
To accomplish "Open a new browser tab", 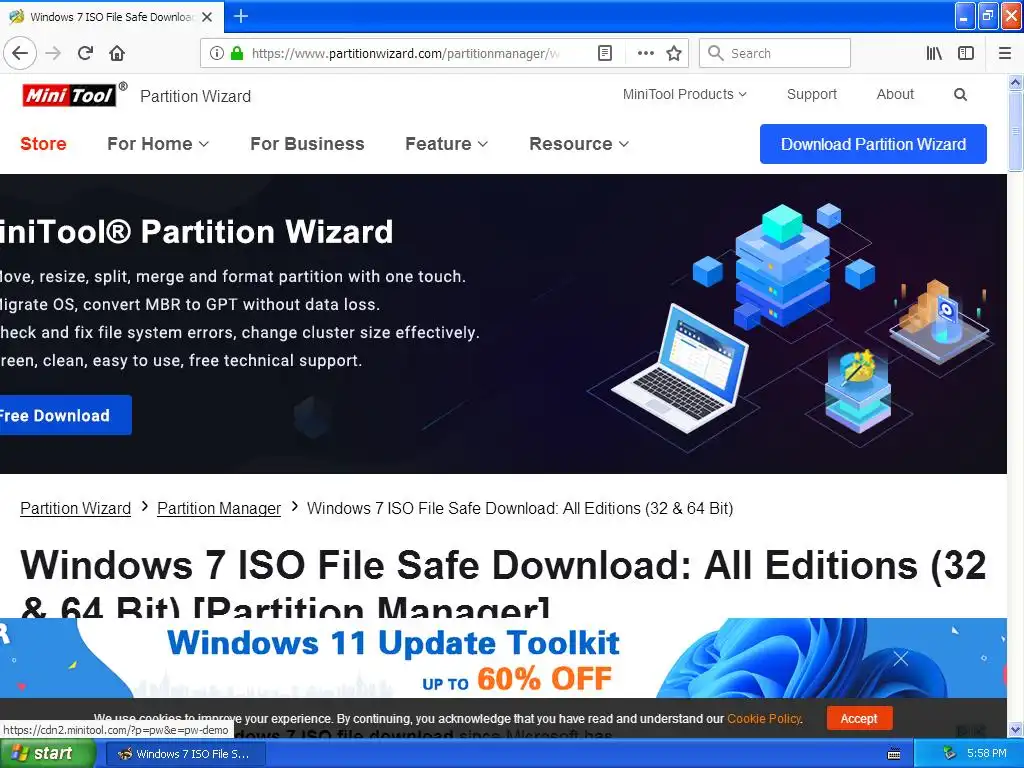I will coord(241,16).
